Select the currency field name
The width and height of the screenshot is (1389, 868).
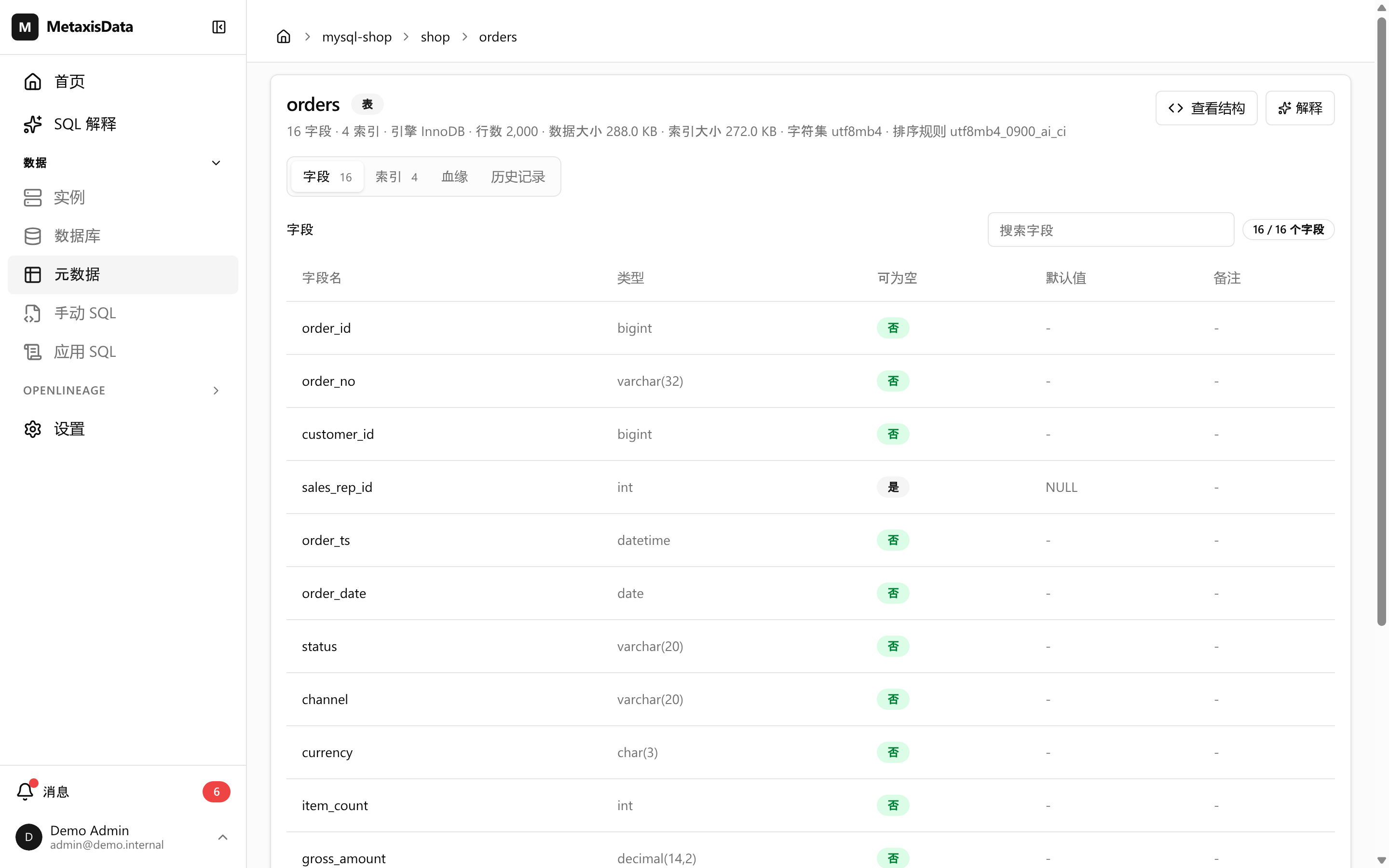pyautogui.click(x=327, y=753)
